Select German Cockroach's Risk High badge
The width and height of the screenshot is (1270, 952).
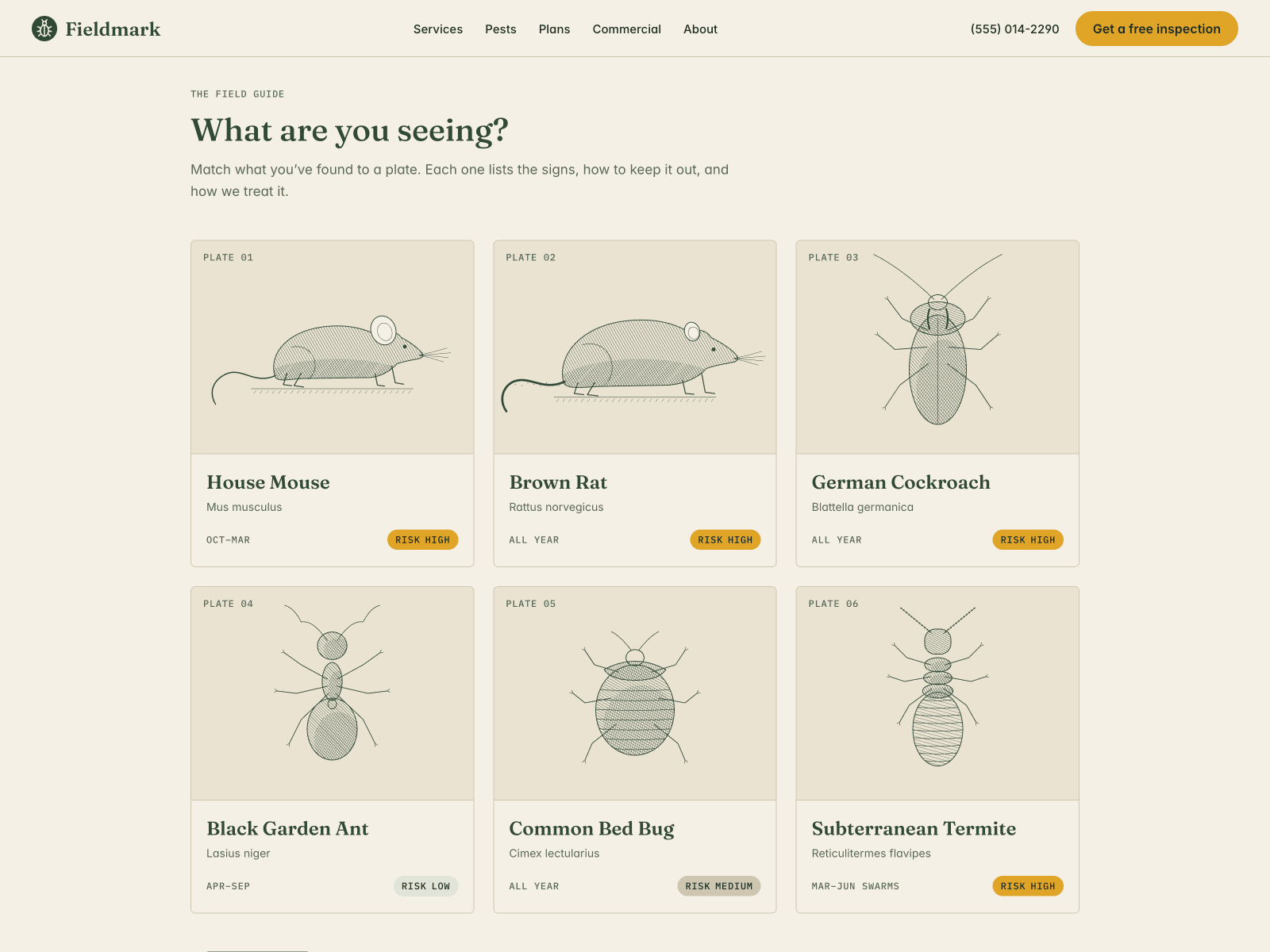click(1028, 539)
